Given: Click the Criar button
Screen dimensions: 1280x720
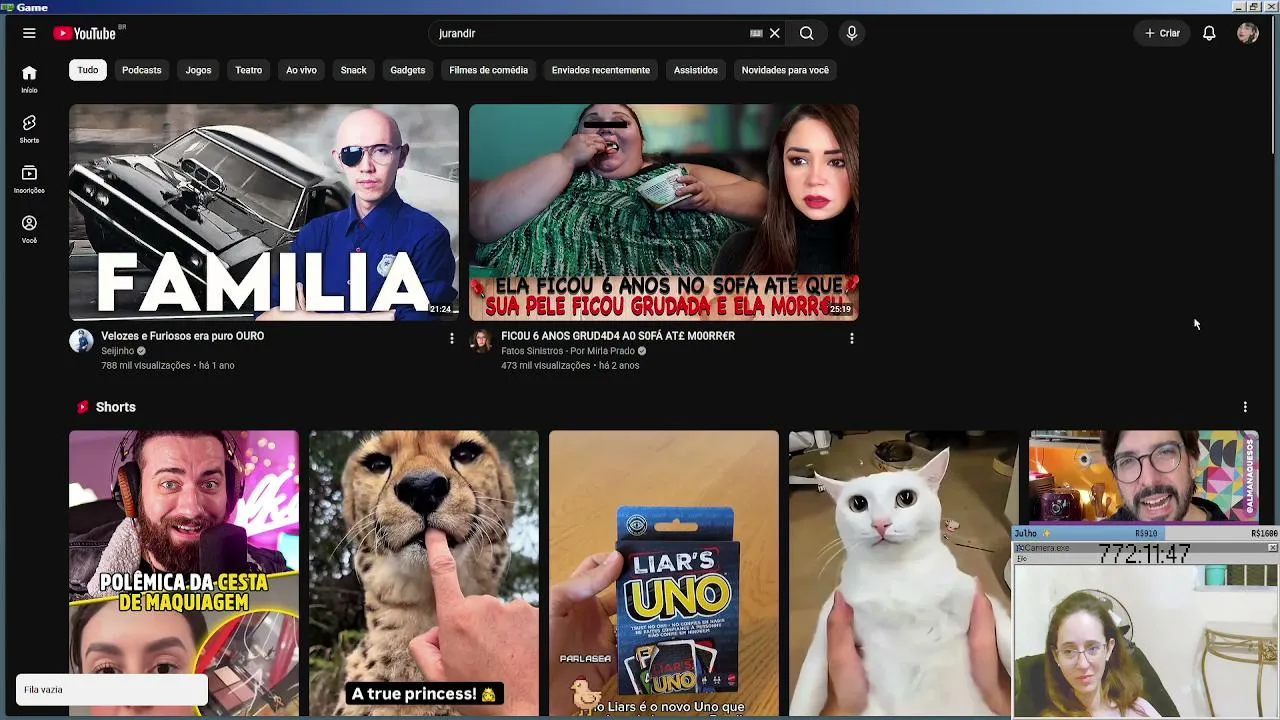Looking at the screenshot, I should 1162,33.
